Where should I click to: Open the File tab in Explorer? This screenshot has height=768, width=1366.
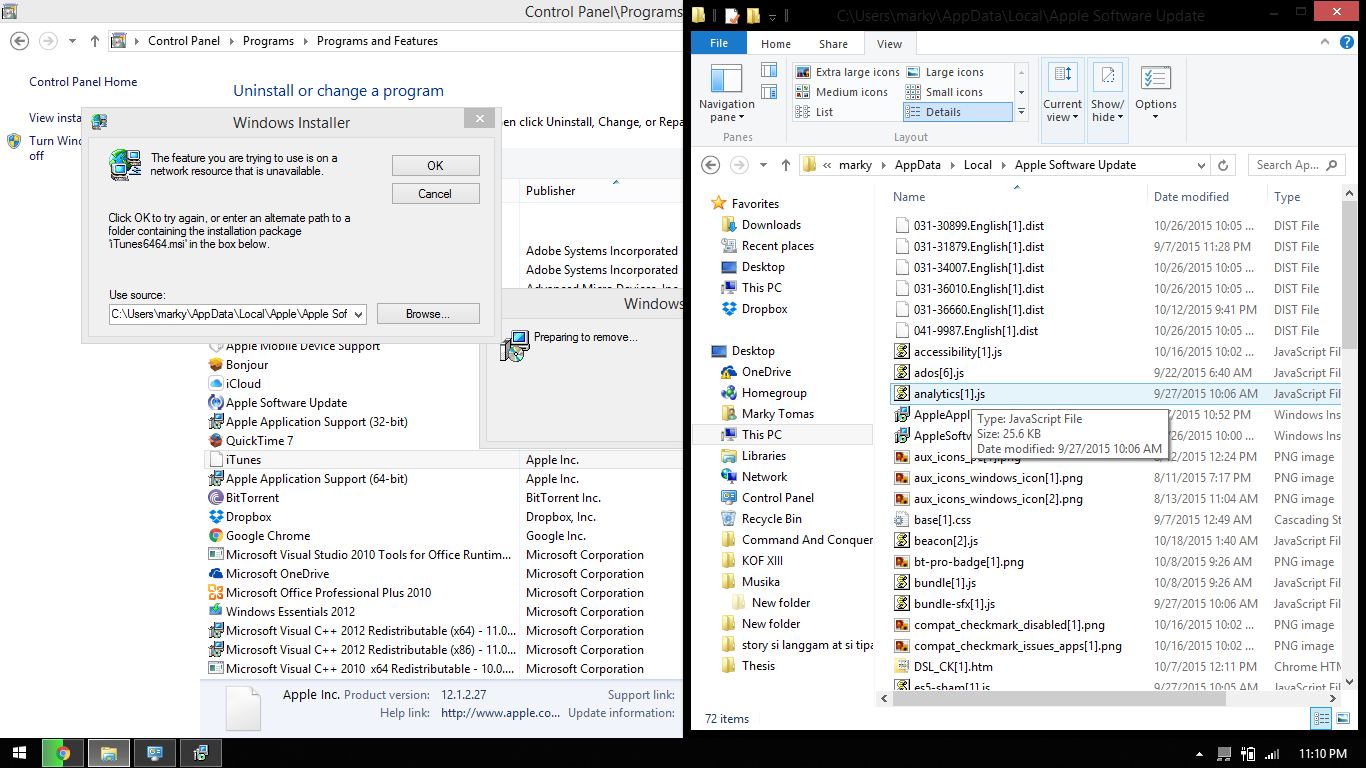click(719, 44)
